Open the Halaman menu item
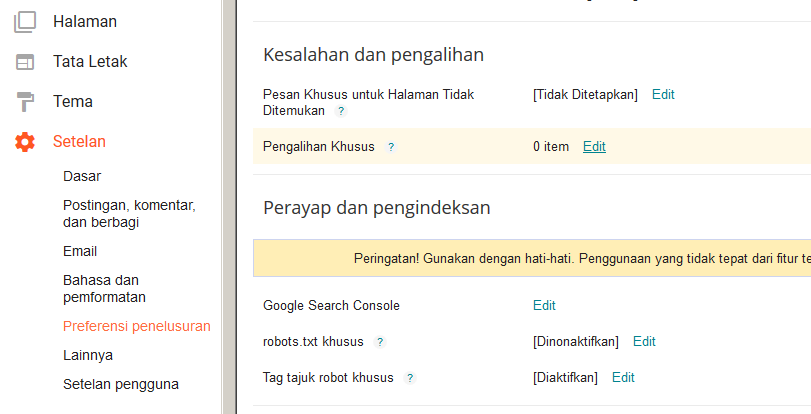 tap(85, 22)
